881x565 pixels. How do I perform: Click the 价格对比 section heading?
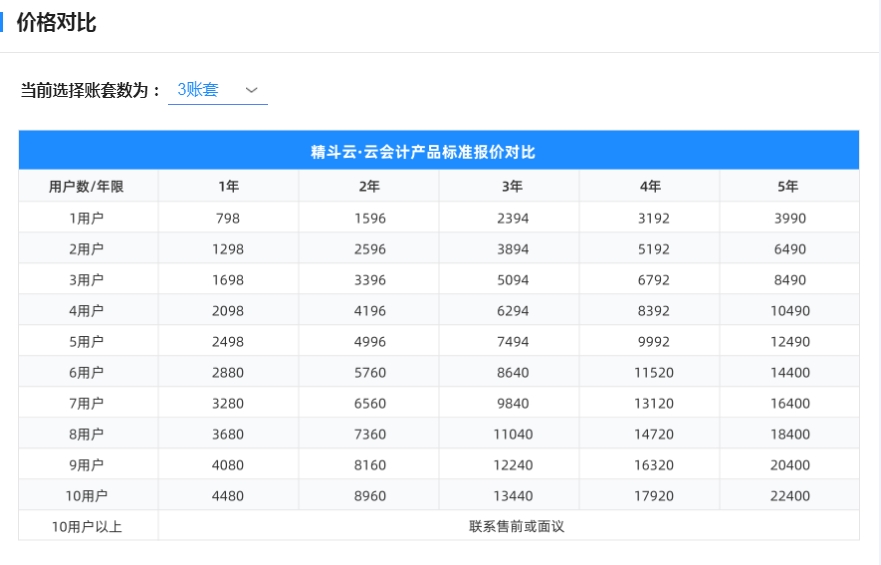click(56, 23)
